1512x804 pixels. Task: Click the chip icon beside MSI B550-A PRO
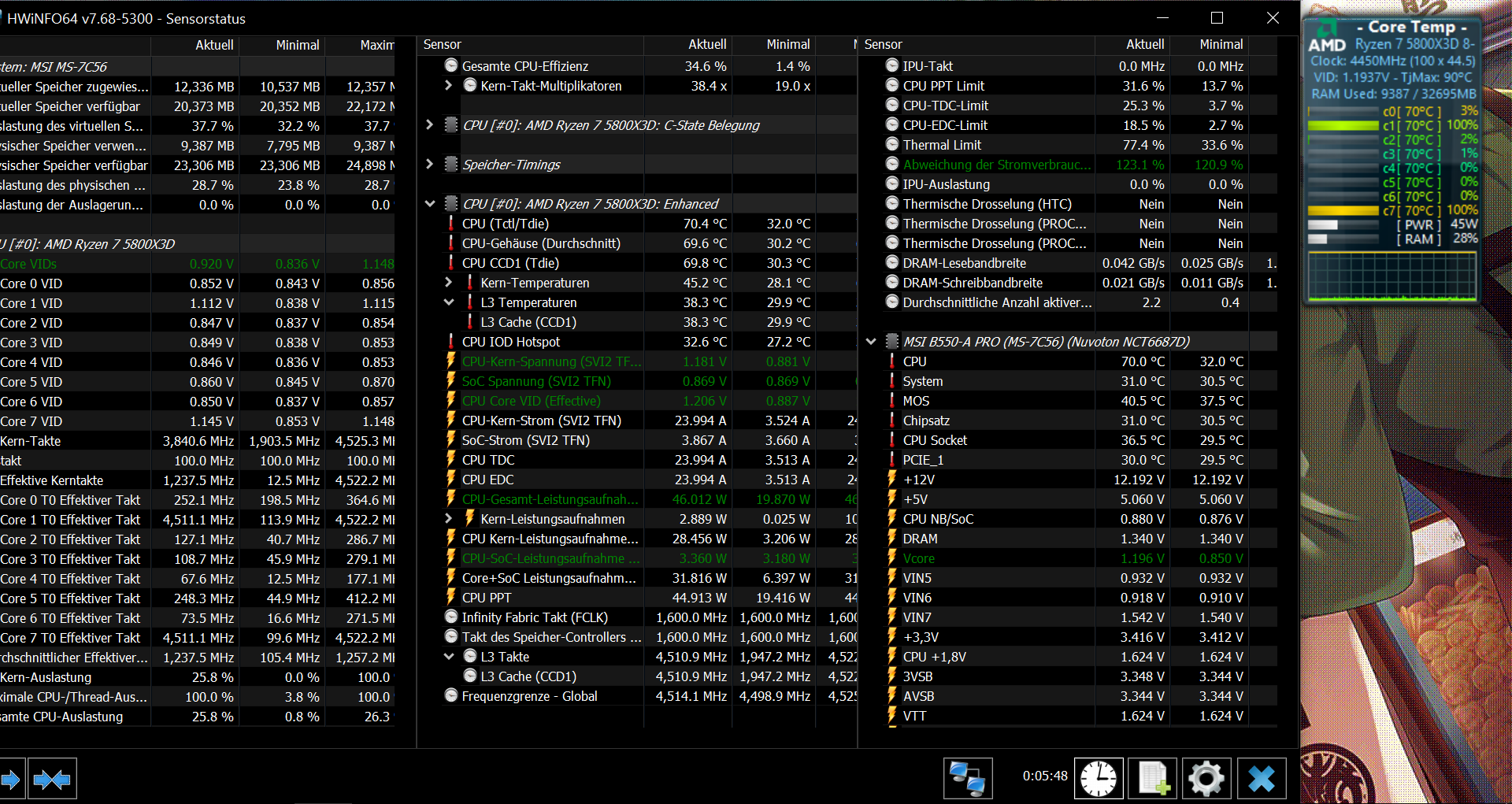click(x=892, y=341)
